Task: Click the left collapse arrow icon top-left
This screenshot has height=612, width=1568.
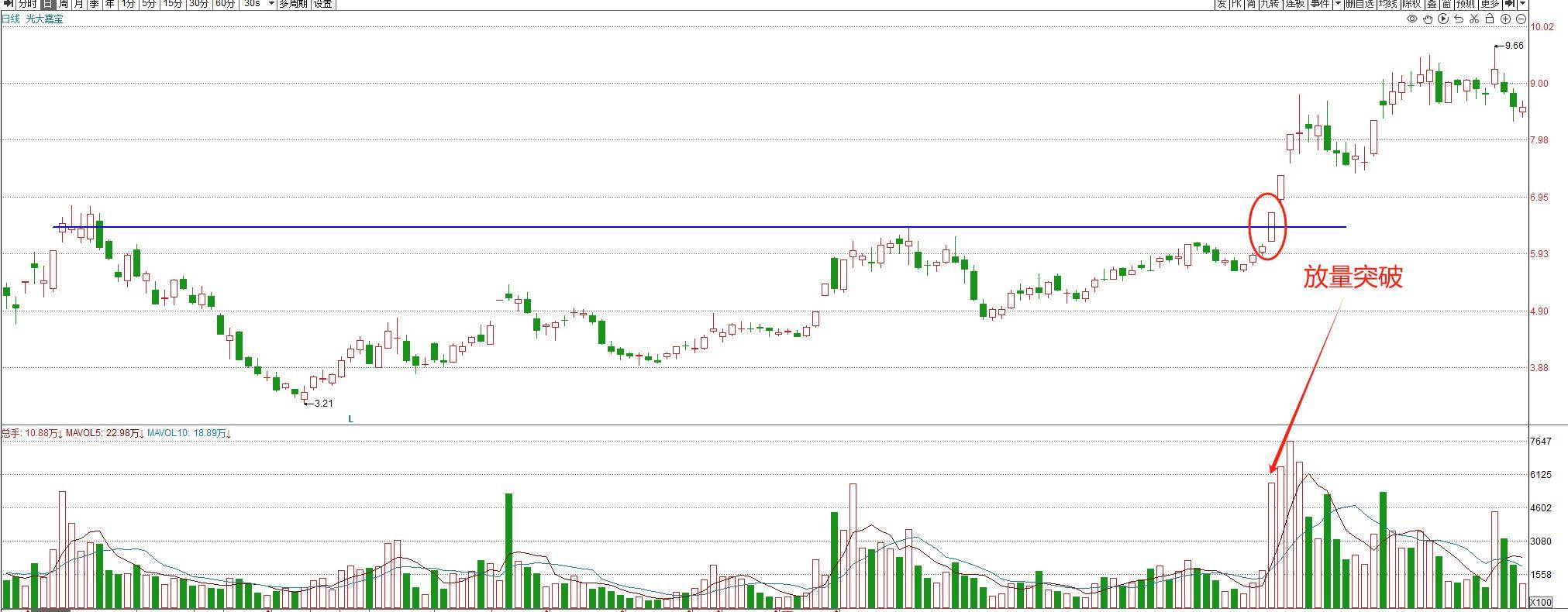Action: (8, 4)
